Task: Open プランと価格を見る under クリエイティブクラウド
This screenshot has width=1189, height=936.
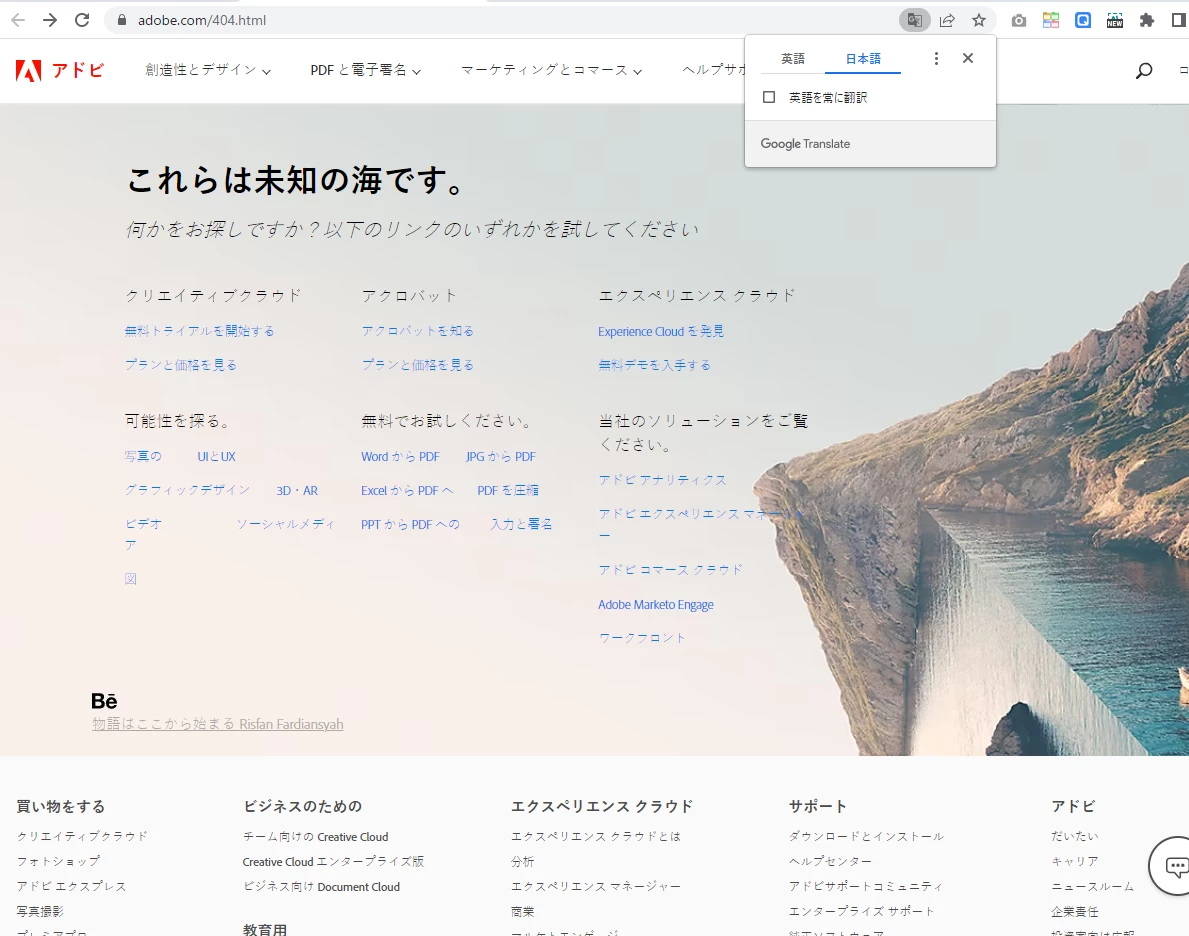Action: coord(181,365)
